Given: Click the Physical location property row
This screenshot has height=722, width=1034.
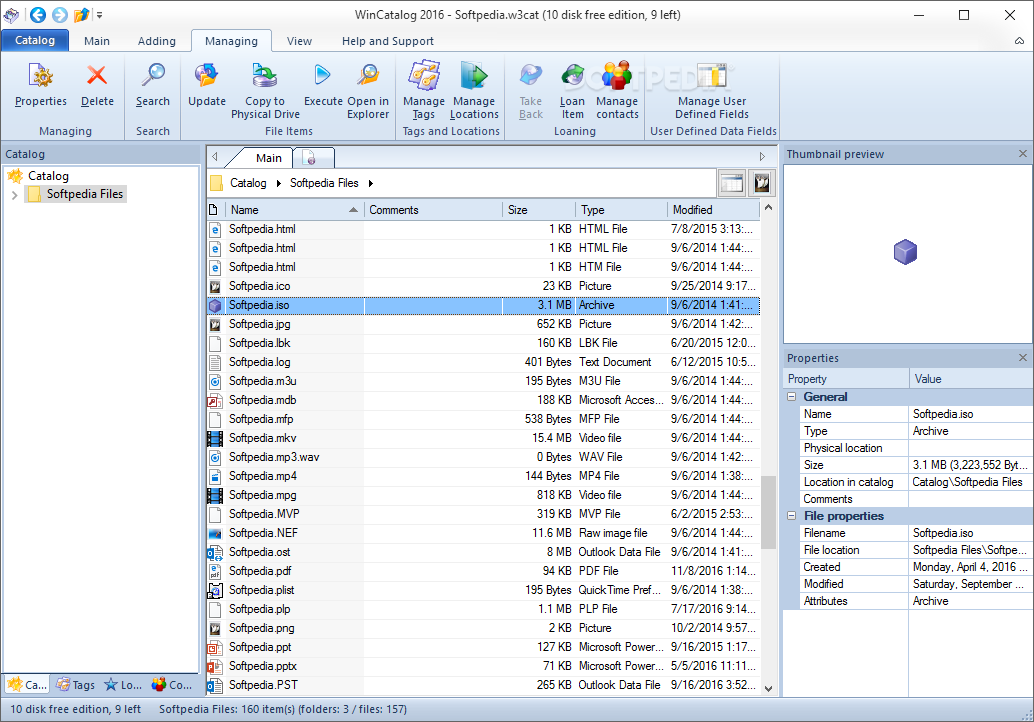Looking at the screenshot, I should point(915,448).
